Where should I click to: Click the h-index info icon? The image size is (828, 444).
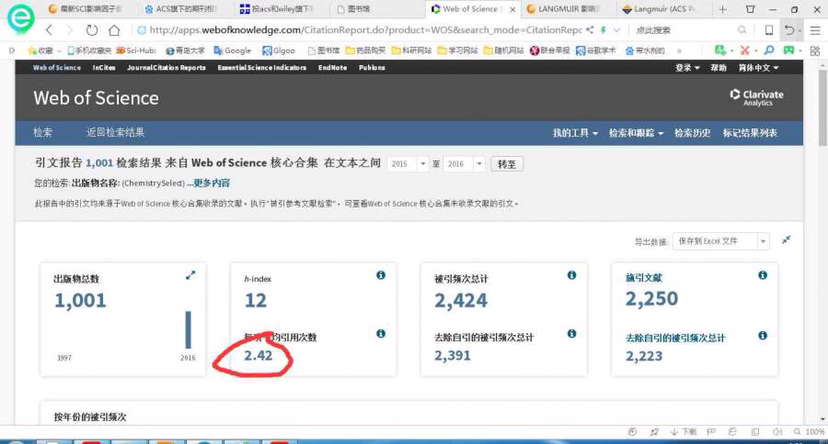coord(381,276)
